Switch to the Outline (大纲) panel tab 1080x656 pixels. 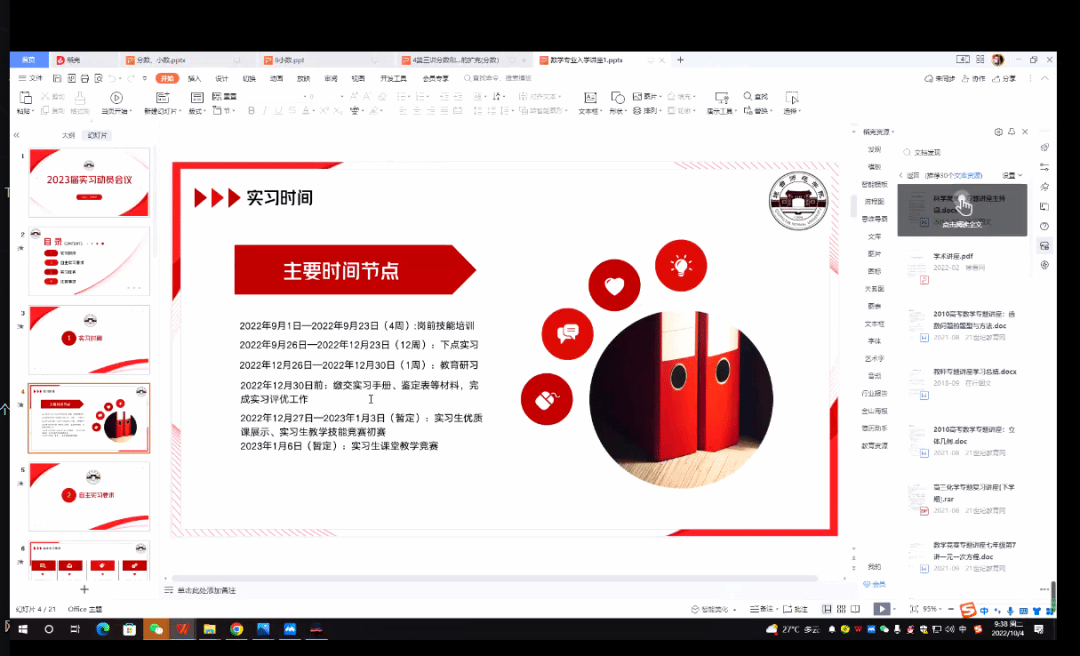[69, 135]
